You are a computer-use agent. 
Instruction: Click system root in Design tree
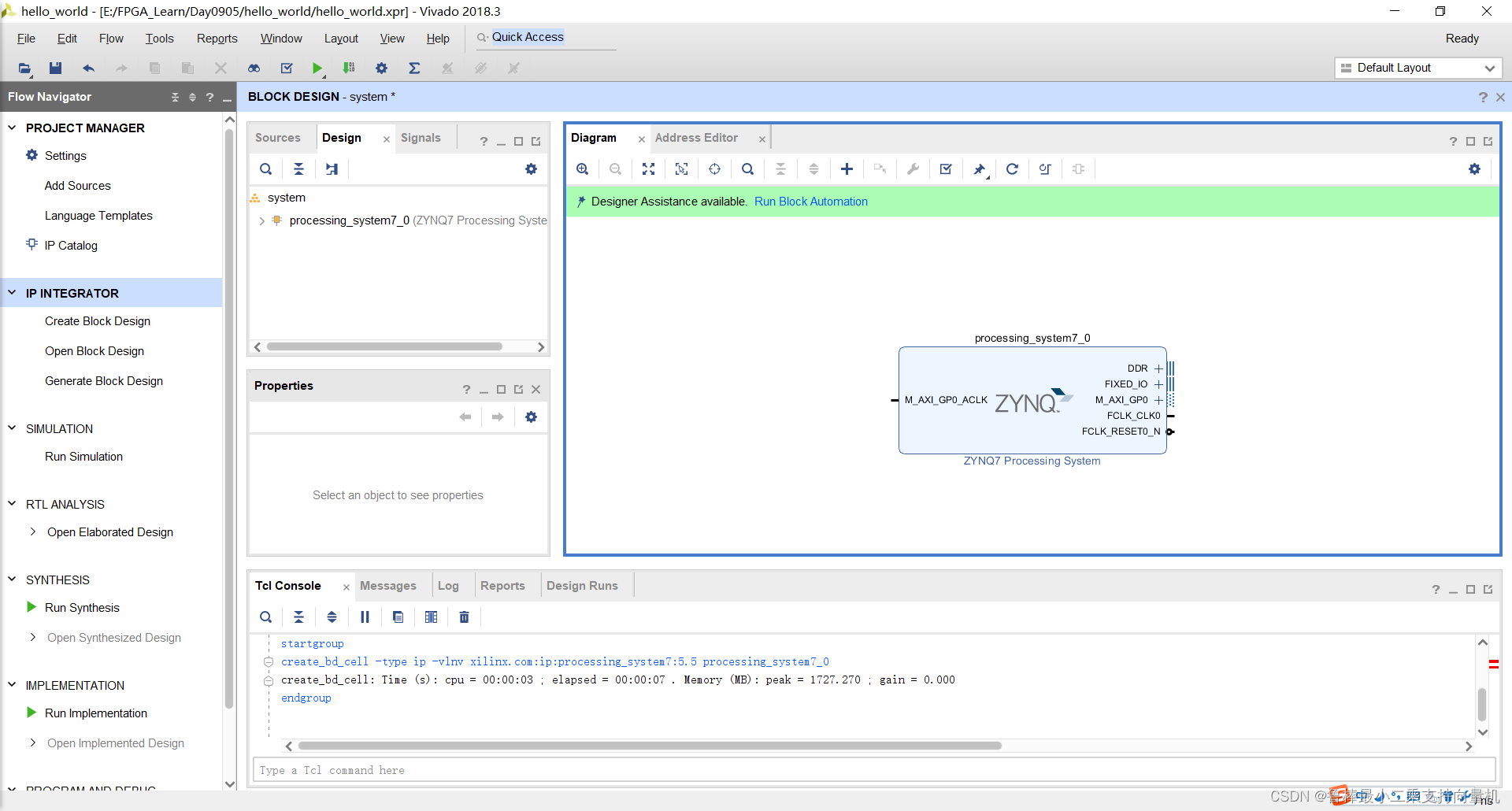point(287,198)
